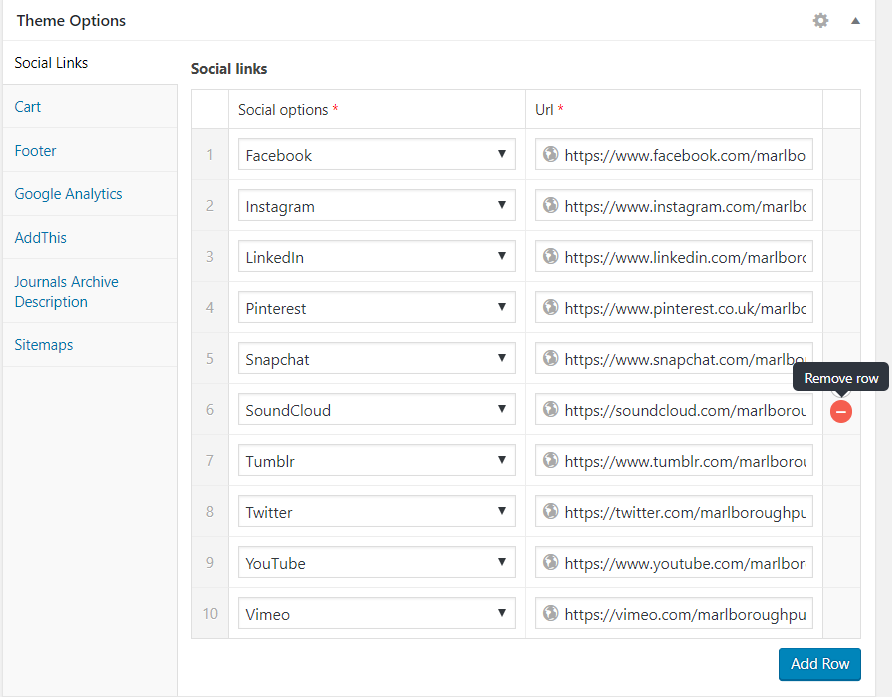Screen dimensions: 892x697
Task: Edit the YouTube URL field
Action: 674,562
